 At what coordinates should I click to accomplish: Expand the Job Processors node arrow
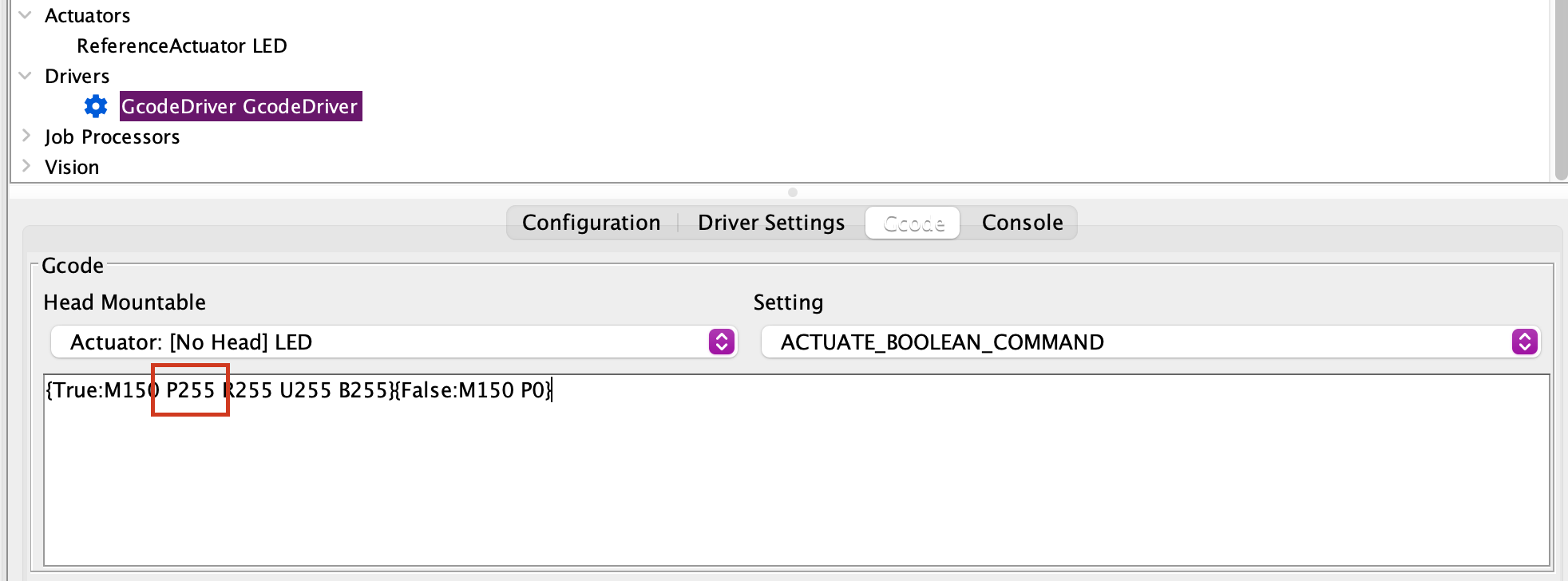26,136
